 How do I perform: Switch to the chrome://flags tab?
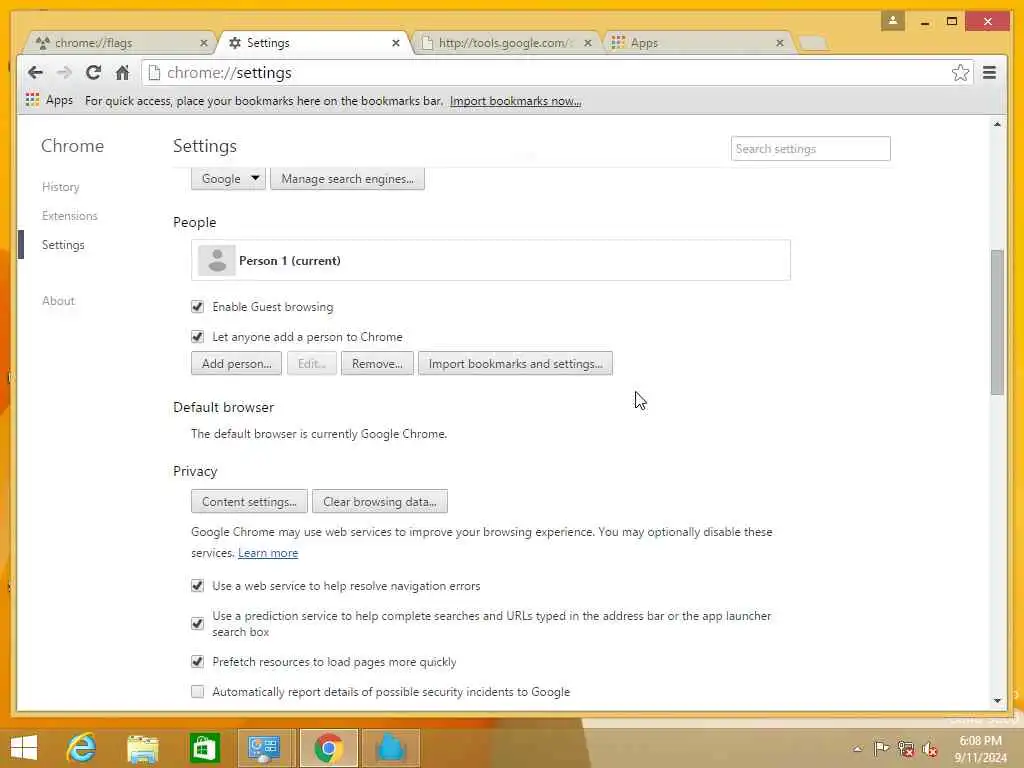pyautogui.click(x=118, y=43)
